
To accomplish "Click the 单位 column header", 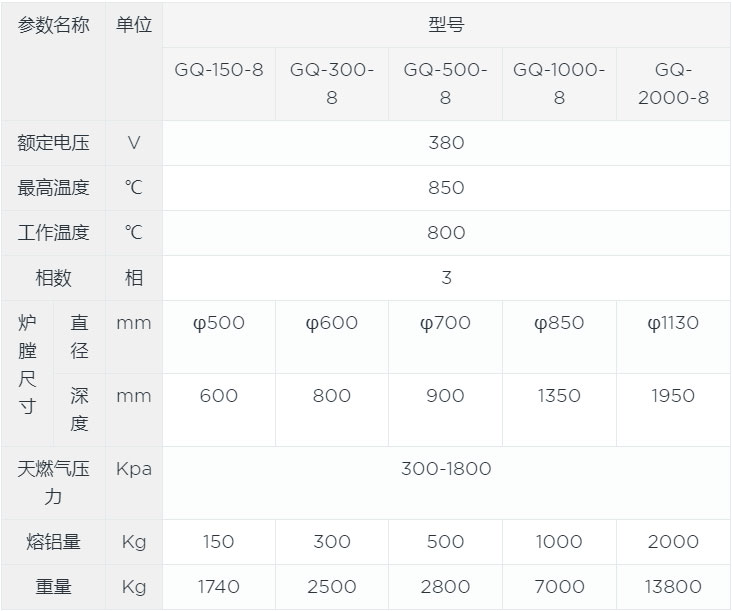I will [134, 26].
